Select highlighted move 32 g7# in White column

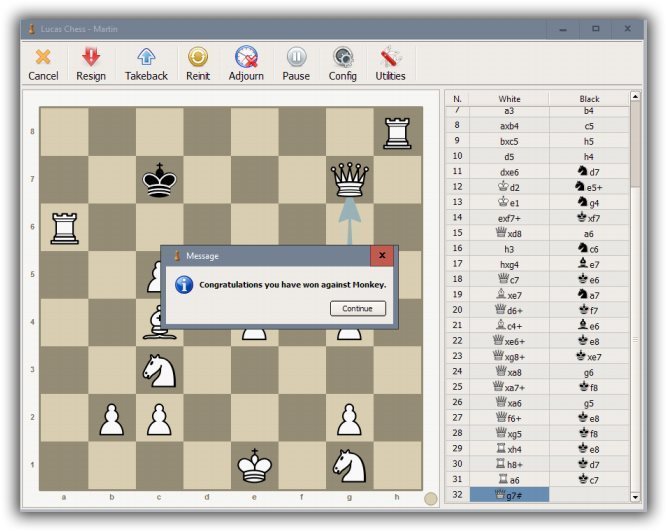[x=509, y=495]
